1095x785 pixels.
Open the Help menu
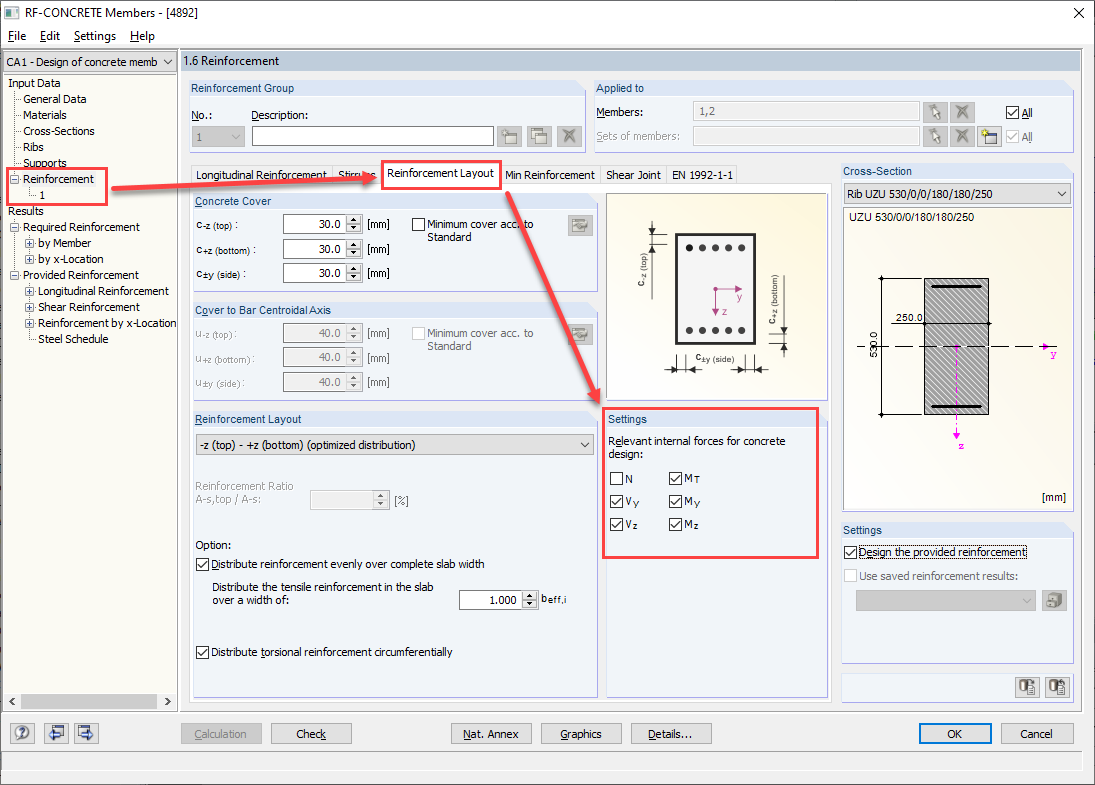(x=142, y=36)
